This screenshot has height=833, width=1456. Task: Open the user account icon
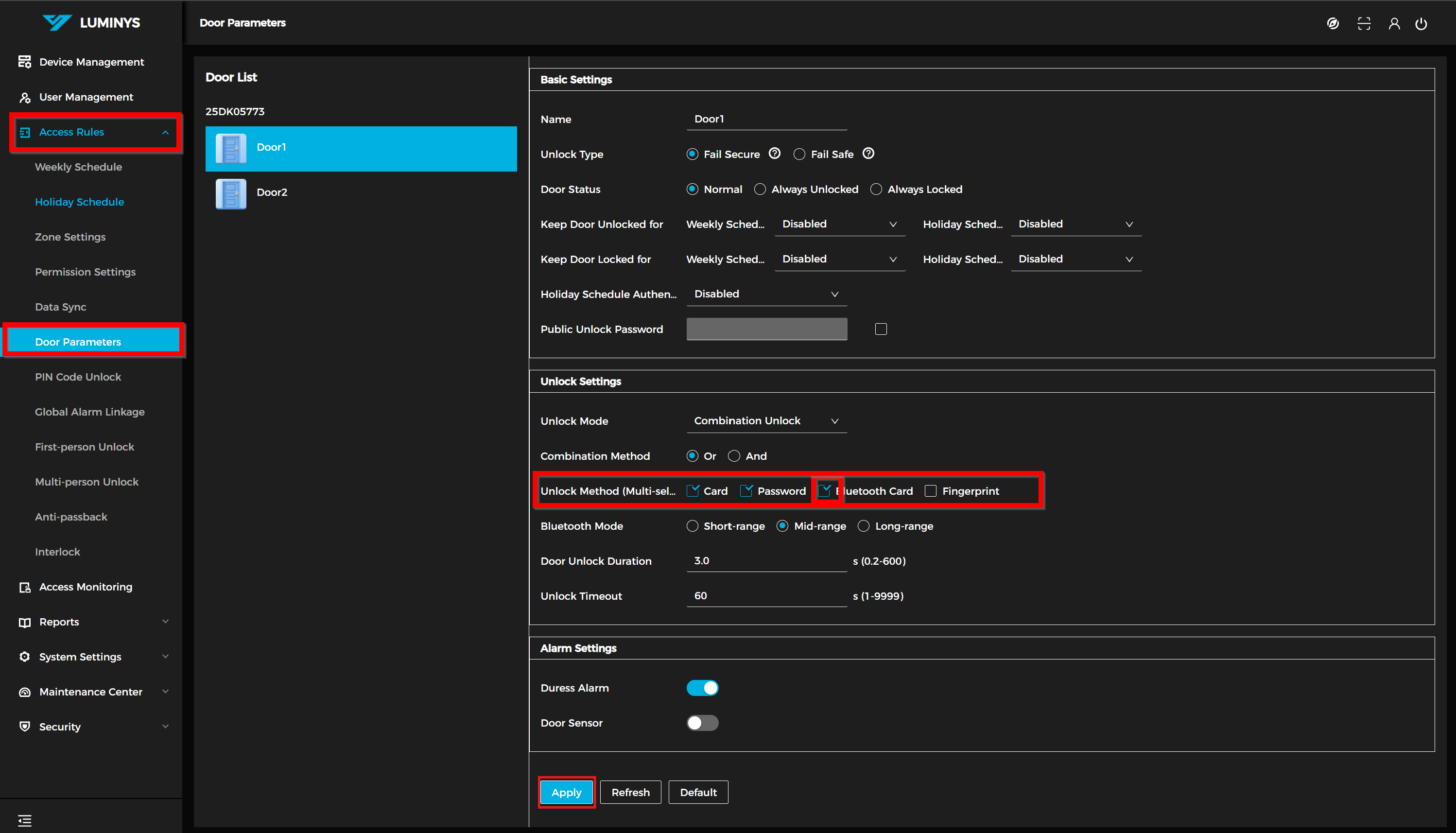click(x=1394, y=23)
